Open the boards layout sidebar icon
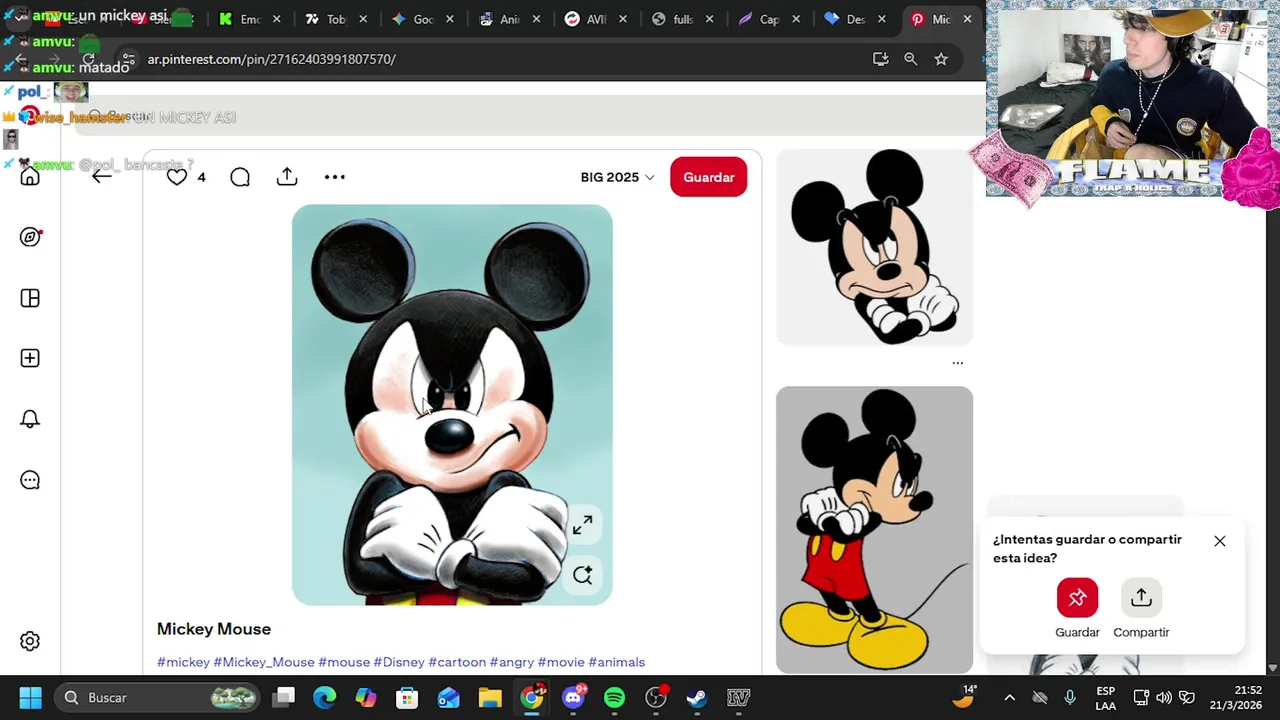The image size is (1280, 720). click(x=30, y=298)
